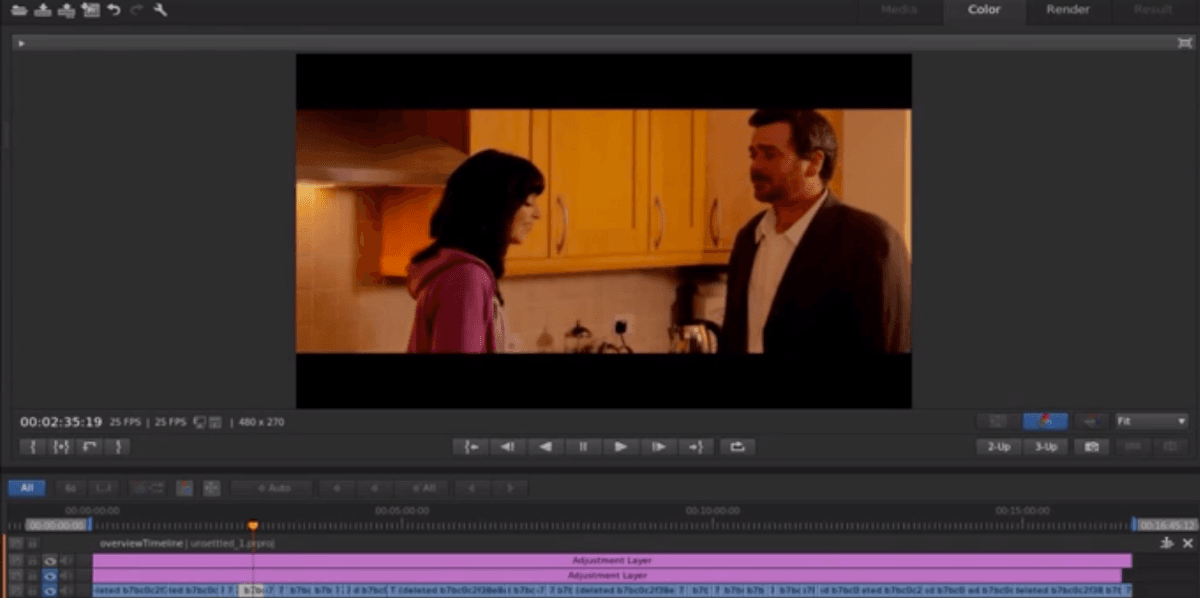Toggle the view button right of the color wheel button
1200x598 pixels.
point(1091,421)
